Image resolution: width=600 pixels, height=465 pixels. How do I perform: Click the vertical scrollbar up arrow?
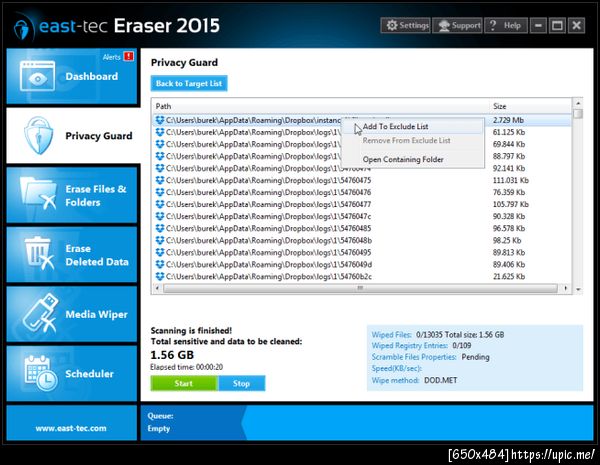pyautogui.click(x=578, y=103)
